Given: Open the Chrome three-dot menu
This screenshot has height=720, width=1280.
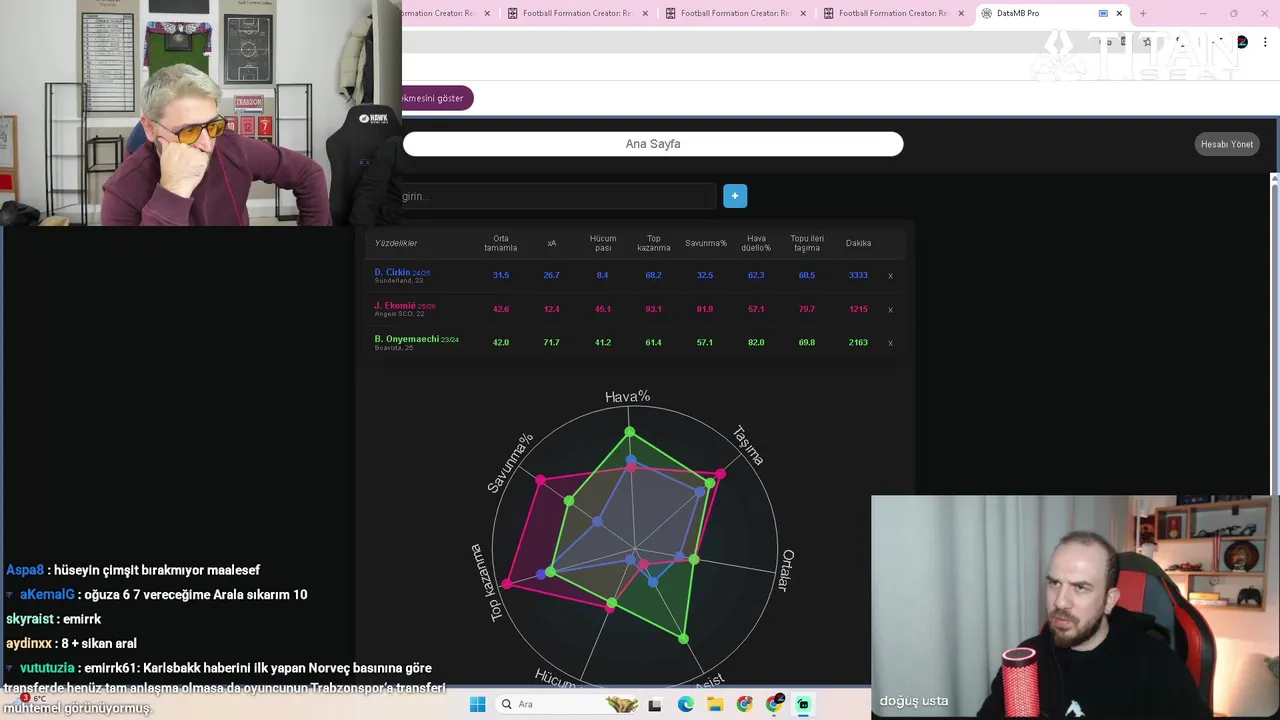Looking at the screenshot, I should click(x=1266, y=42).
